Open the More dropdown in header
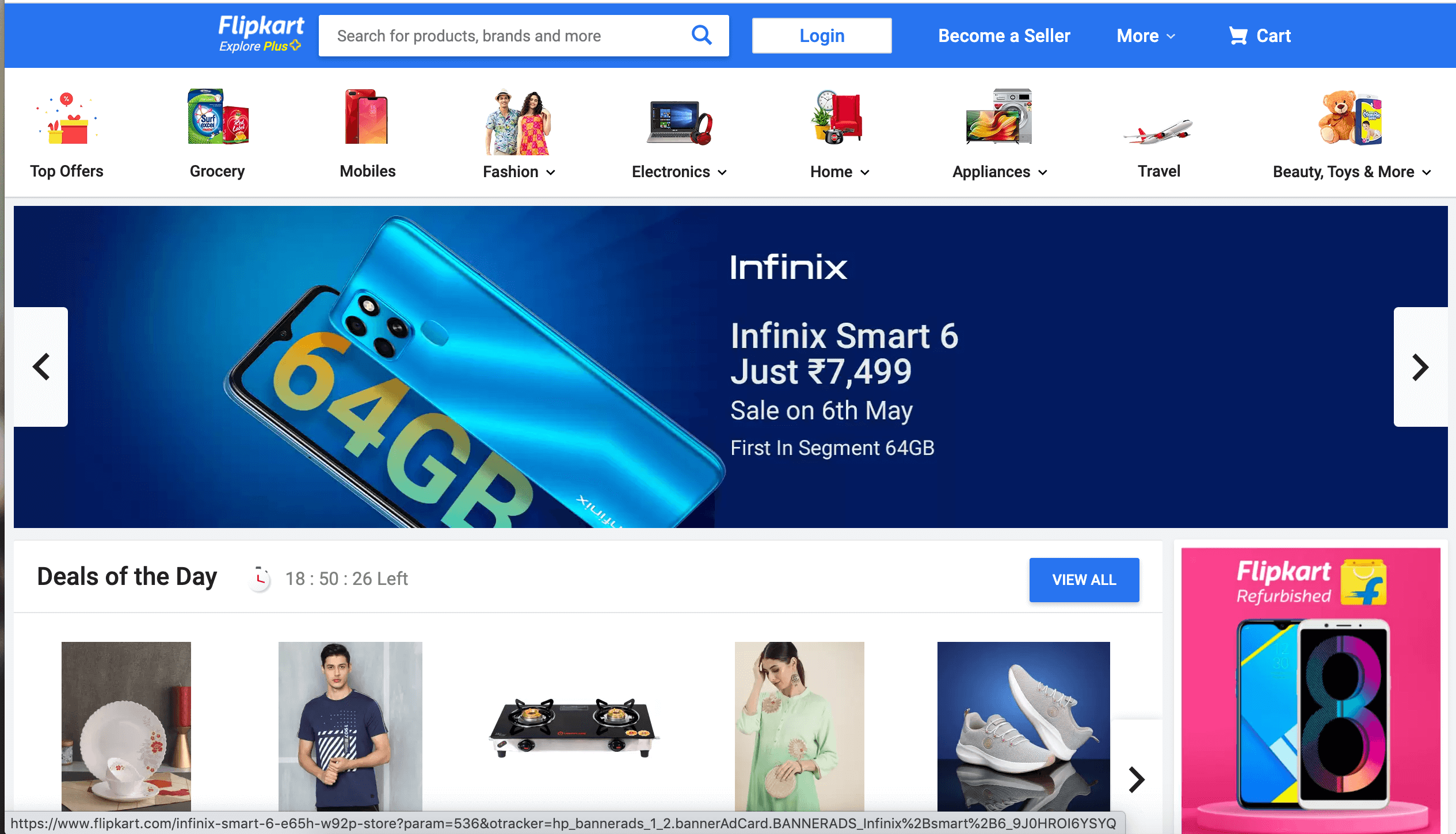The height and width of the screenshot is (834, 1456). click(1145, 36)
